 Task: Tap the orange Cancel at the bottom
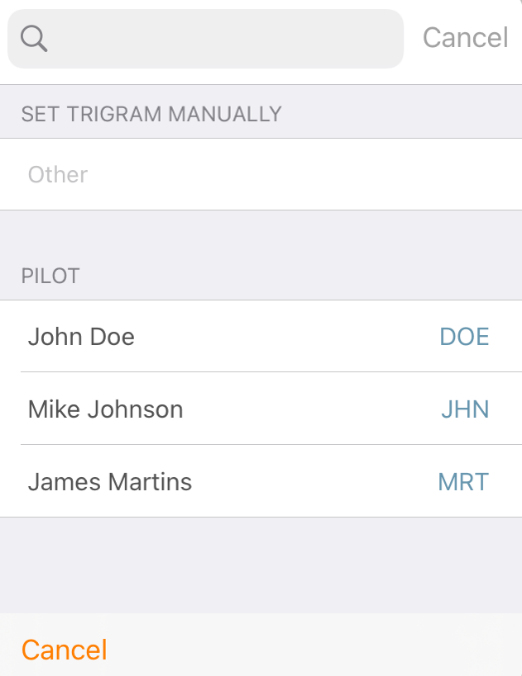tap(64, 650)
